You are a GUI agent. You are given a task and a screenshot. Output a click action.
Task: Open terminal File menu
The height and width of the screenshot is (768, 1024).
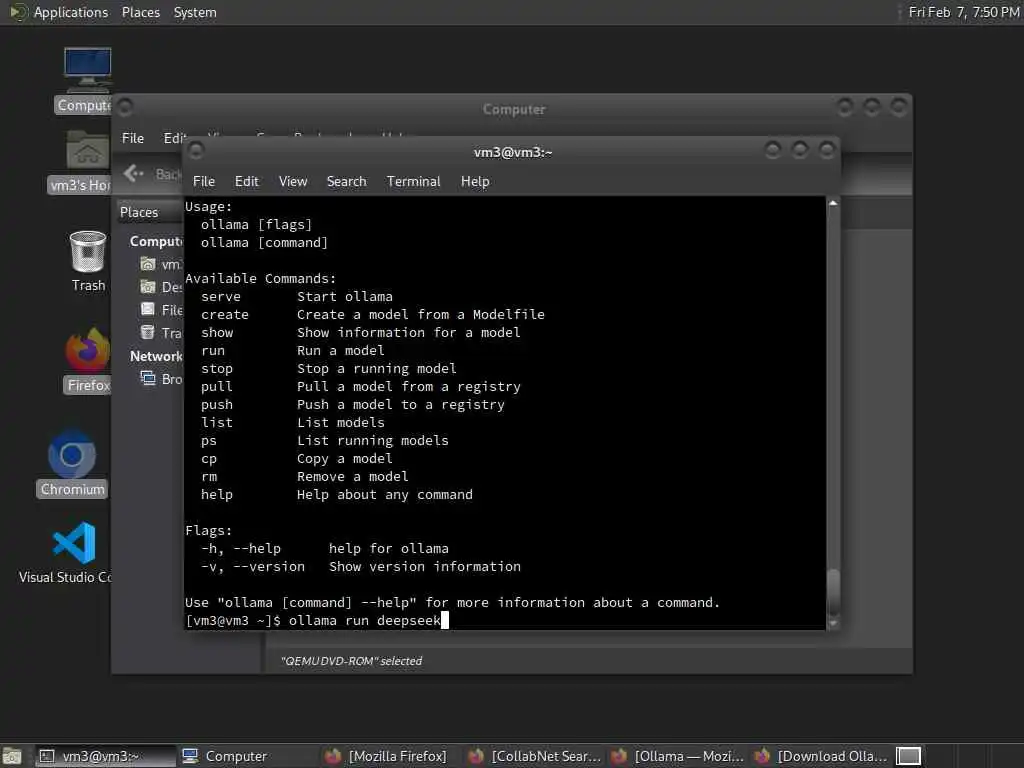pyautogui.click(x=204, y=182)
